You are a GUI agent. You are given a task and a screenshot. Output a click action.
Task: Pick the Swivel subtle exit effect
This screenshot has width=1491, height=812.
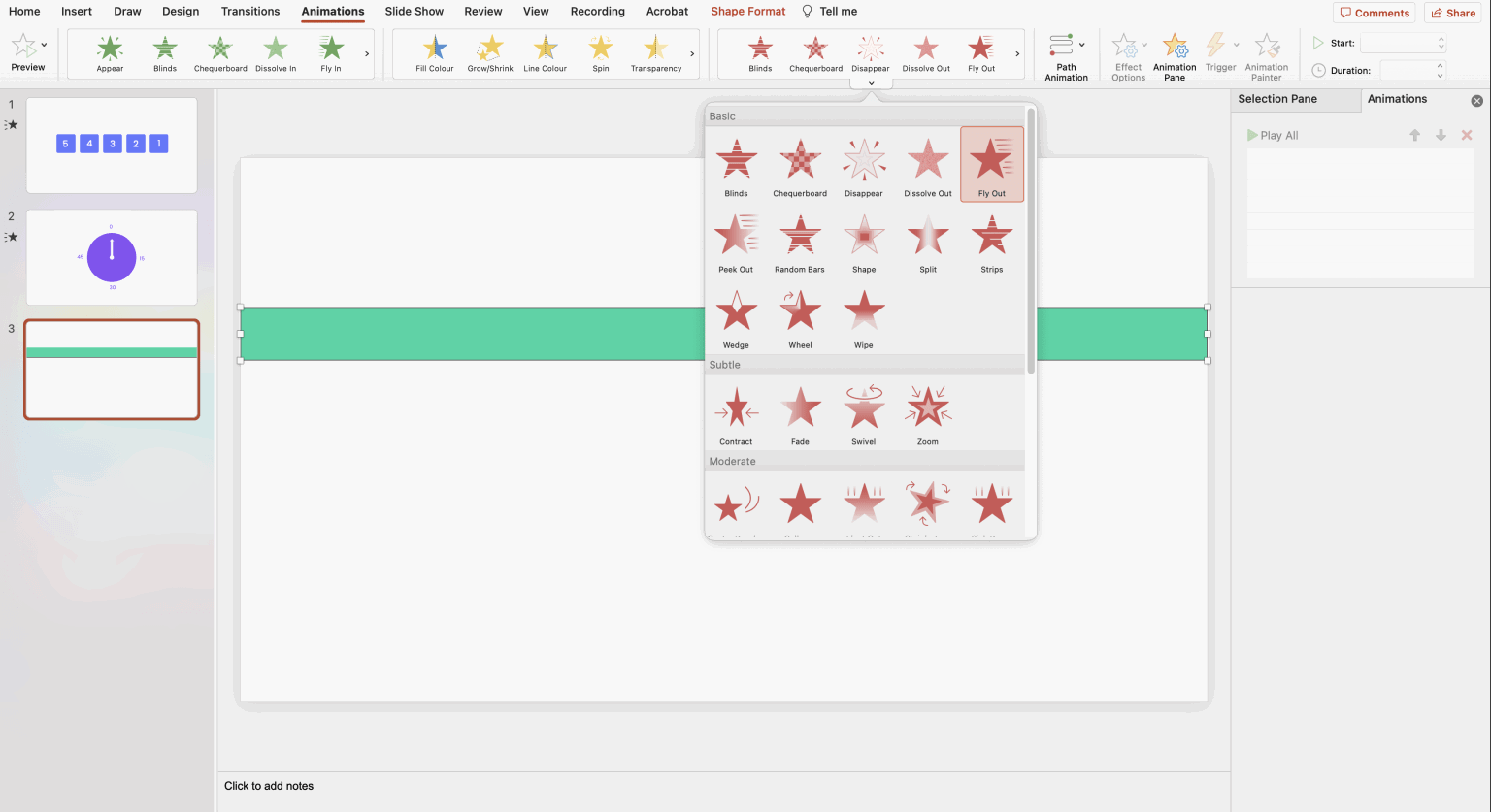coord(863,414)
